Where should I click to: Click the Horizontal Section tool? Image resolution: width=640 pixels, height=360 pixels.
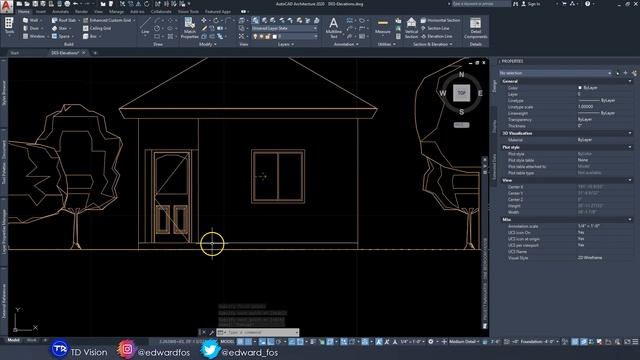tap(440, 20)
